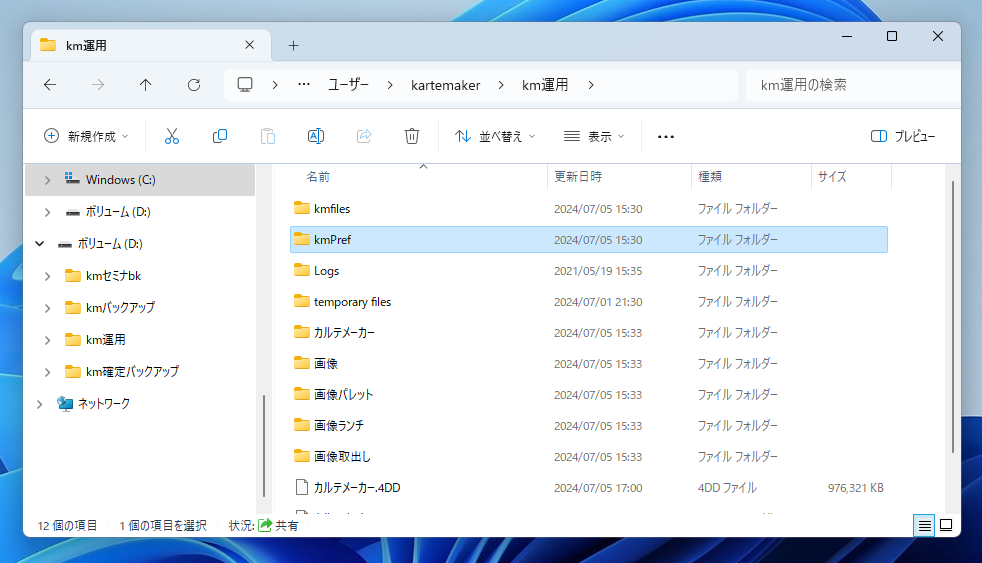Toggle the preview pane (プレビュー)
The image size is (982, 563).
903,136
